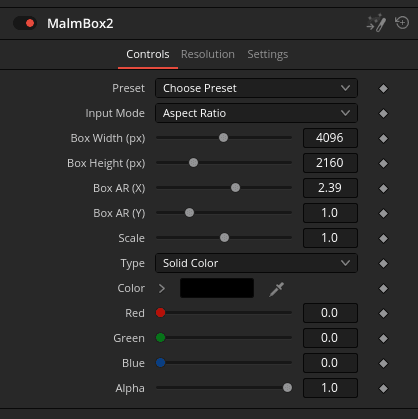418x419 pixels.
Task: Switch to the Resolution tab
Action: (208, 54)
